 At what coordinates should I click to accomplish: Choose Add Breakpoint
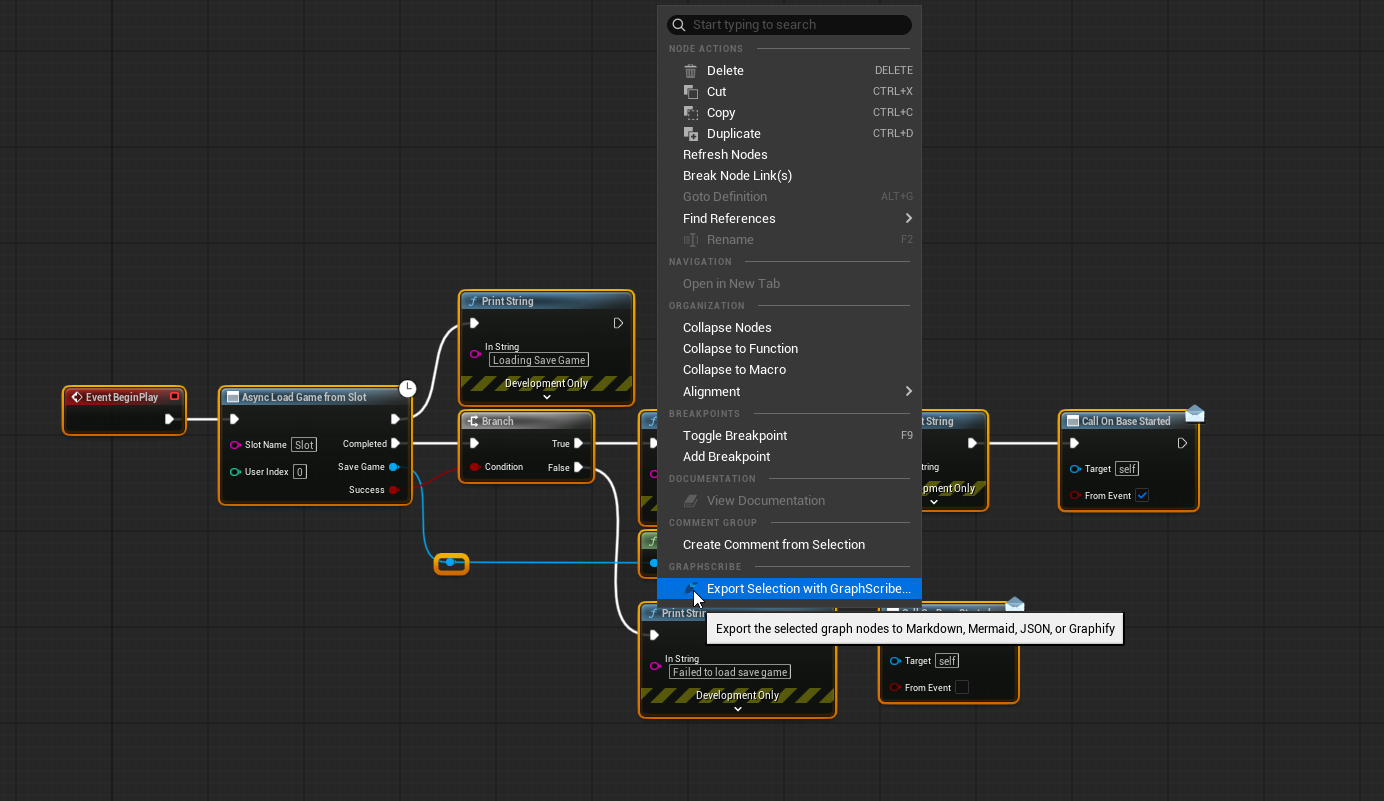click(x=789, y=457)
